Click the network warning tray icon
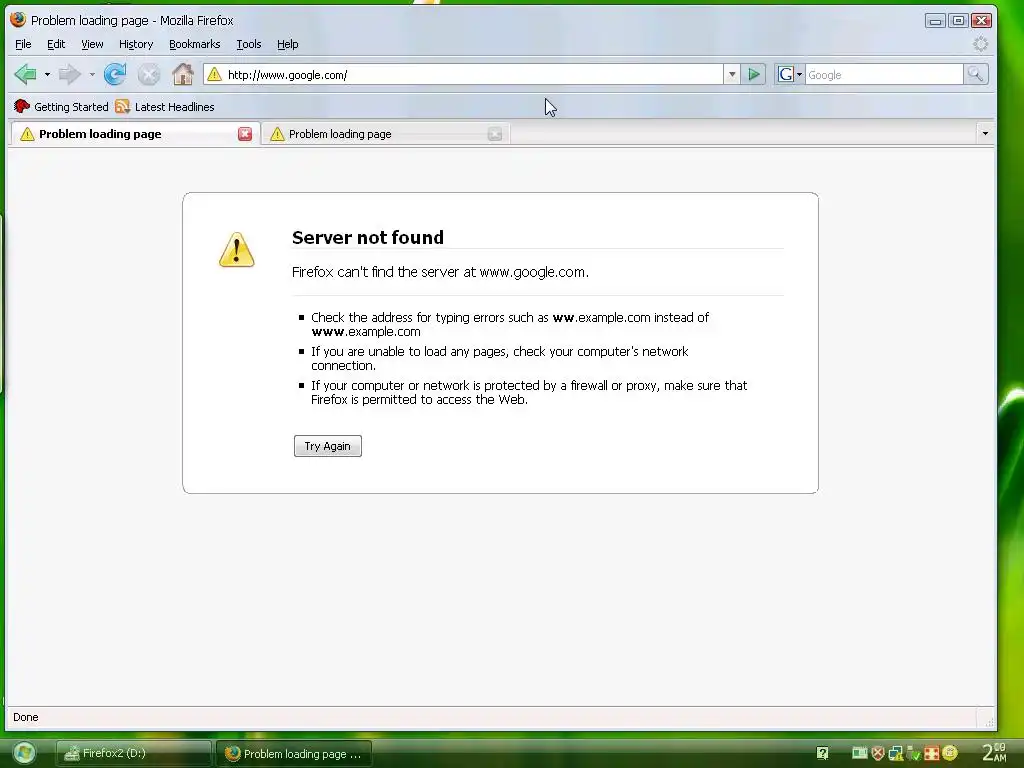1024x768 pixels. coord(895,753)
